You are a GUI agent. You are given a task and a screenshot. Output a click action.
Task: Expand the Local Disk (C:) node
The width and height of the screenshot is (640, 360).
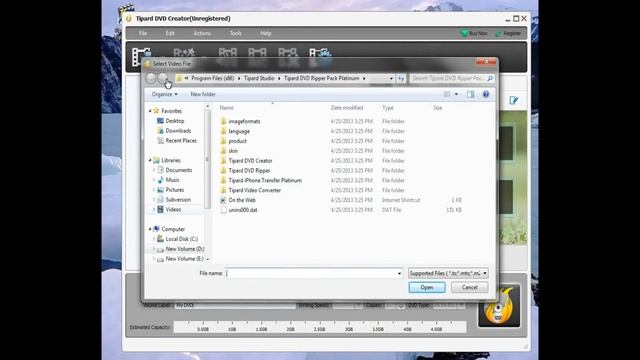154,239
